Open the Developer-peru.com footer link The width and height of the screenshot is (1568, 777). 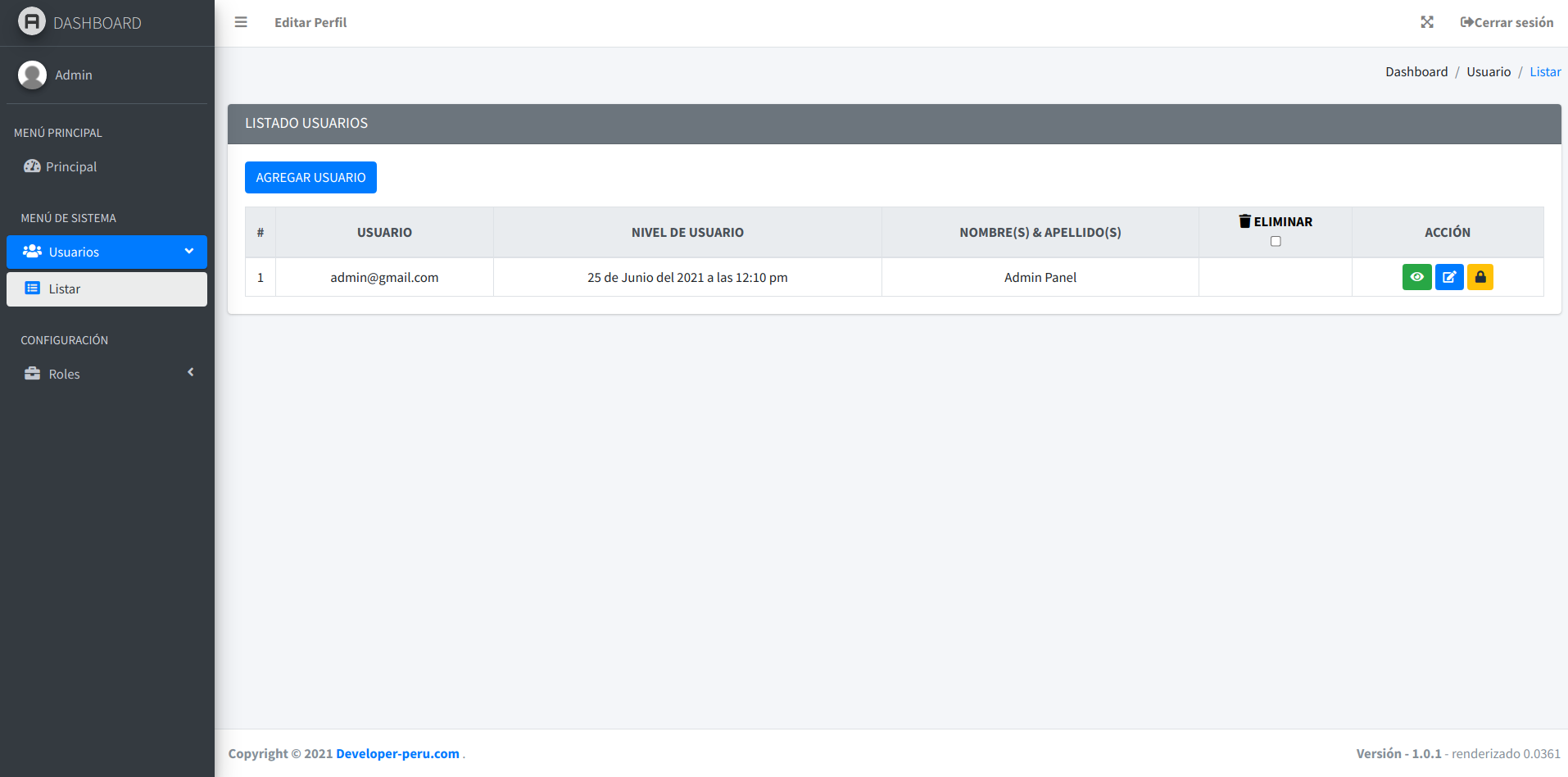(x=397, y=753)
